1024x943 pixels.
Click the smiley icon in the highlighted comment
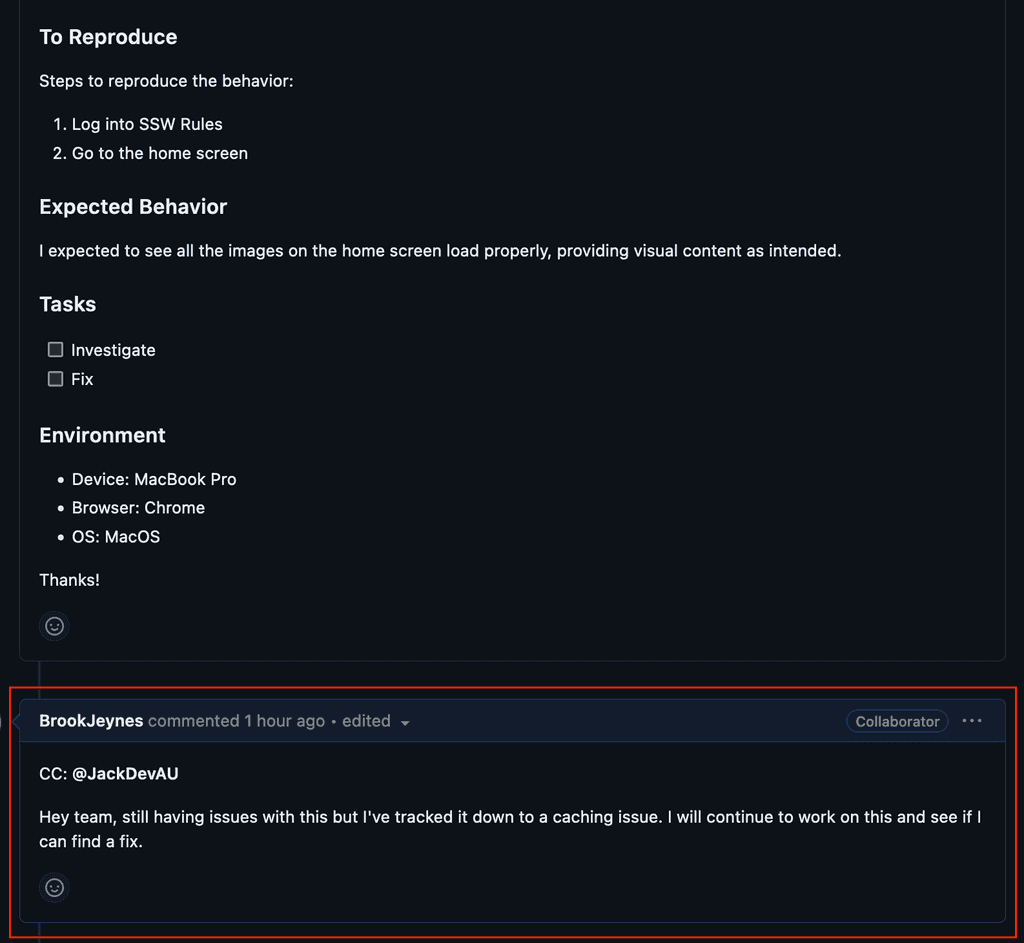[54, 887]
